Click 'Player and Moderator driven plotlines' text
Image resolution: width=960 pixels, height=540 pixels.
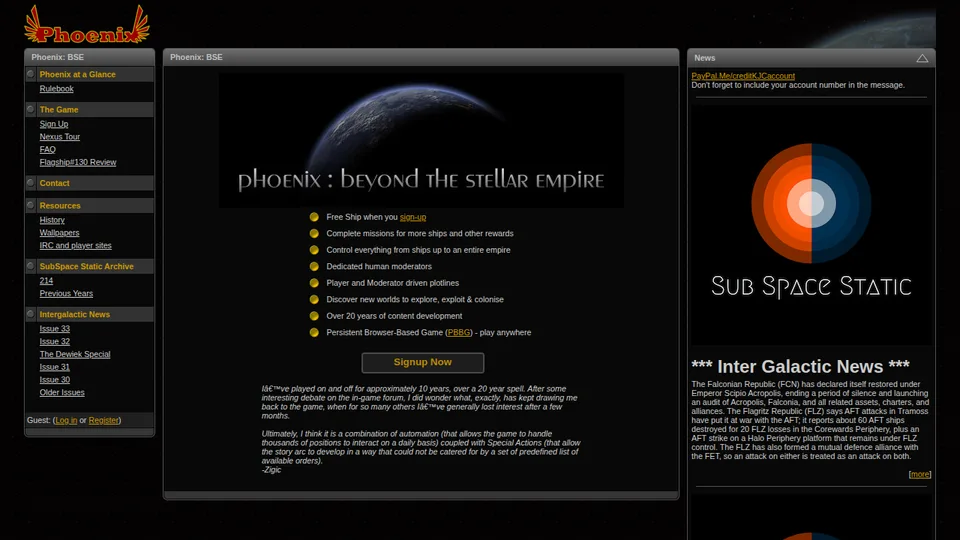(x=392, y=283)
